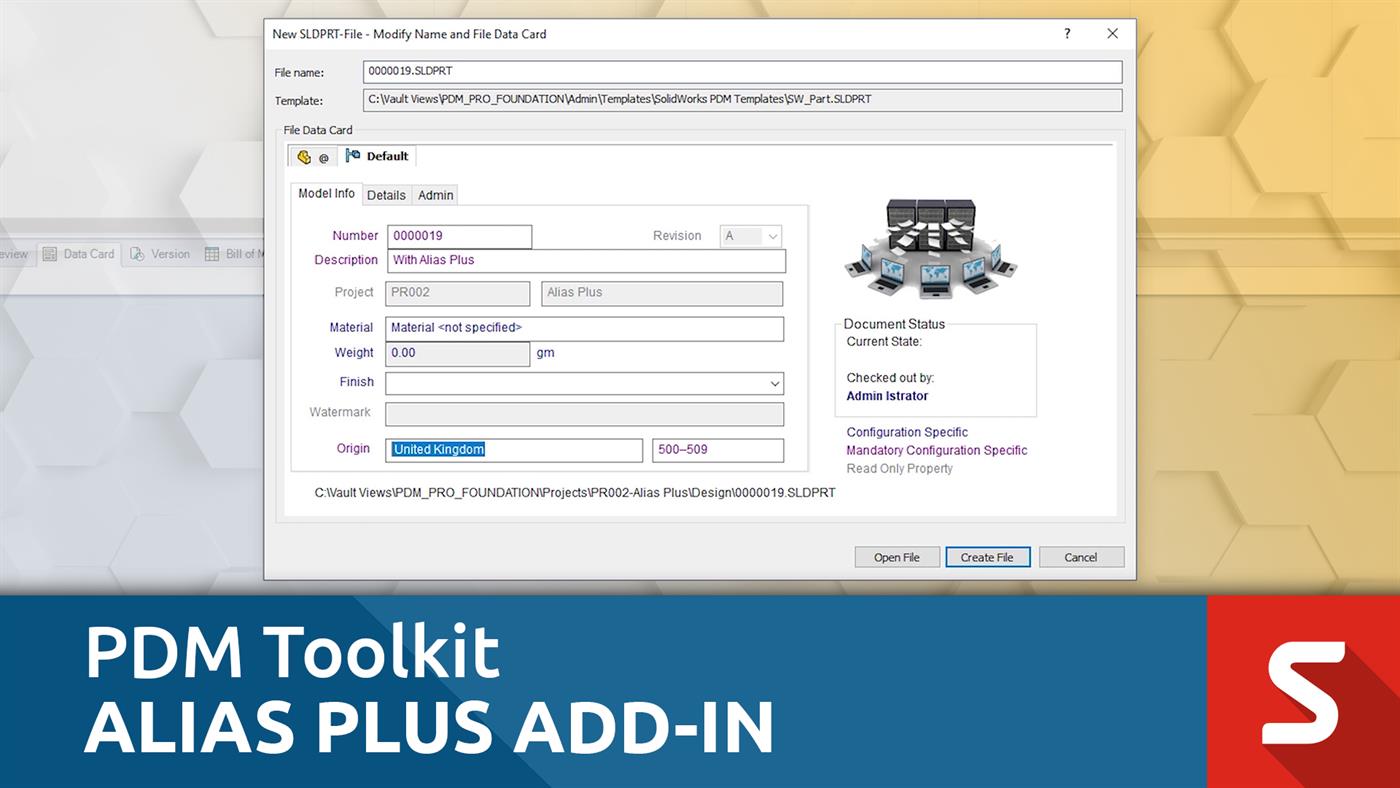The image size is (1400, 788).
Task: Click the Bill of Materials grid icon
Action: (x=213, y=253)
